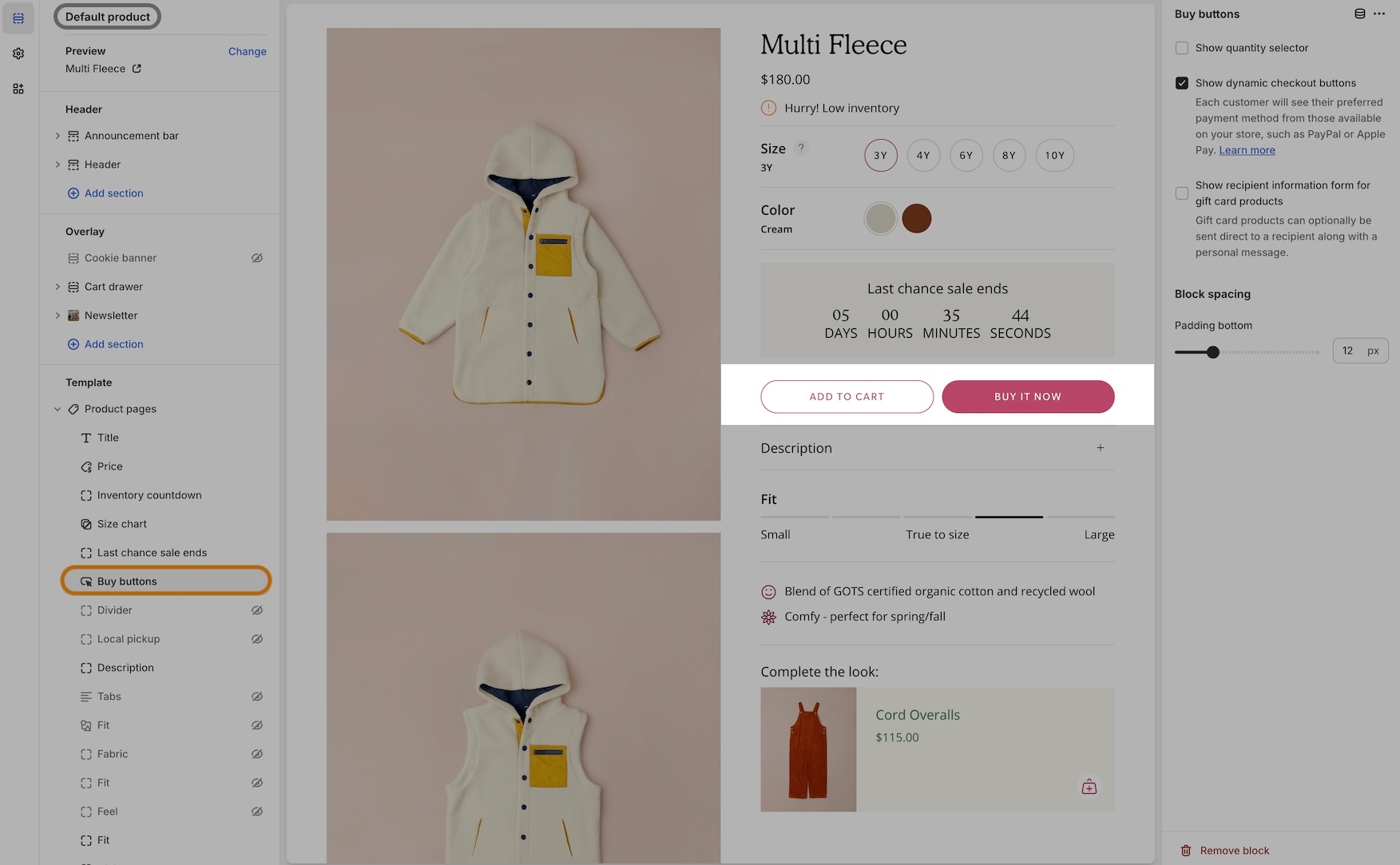Open the dynamic source database icon
1400x865 pixels.
pyautogui.click(x=1359, y=14)
